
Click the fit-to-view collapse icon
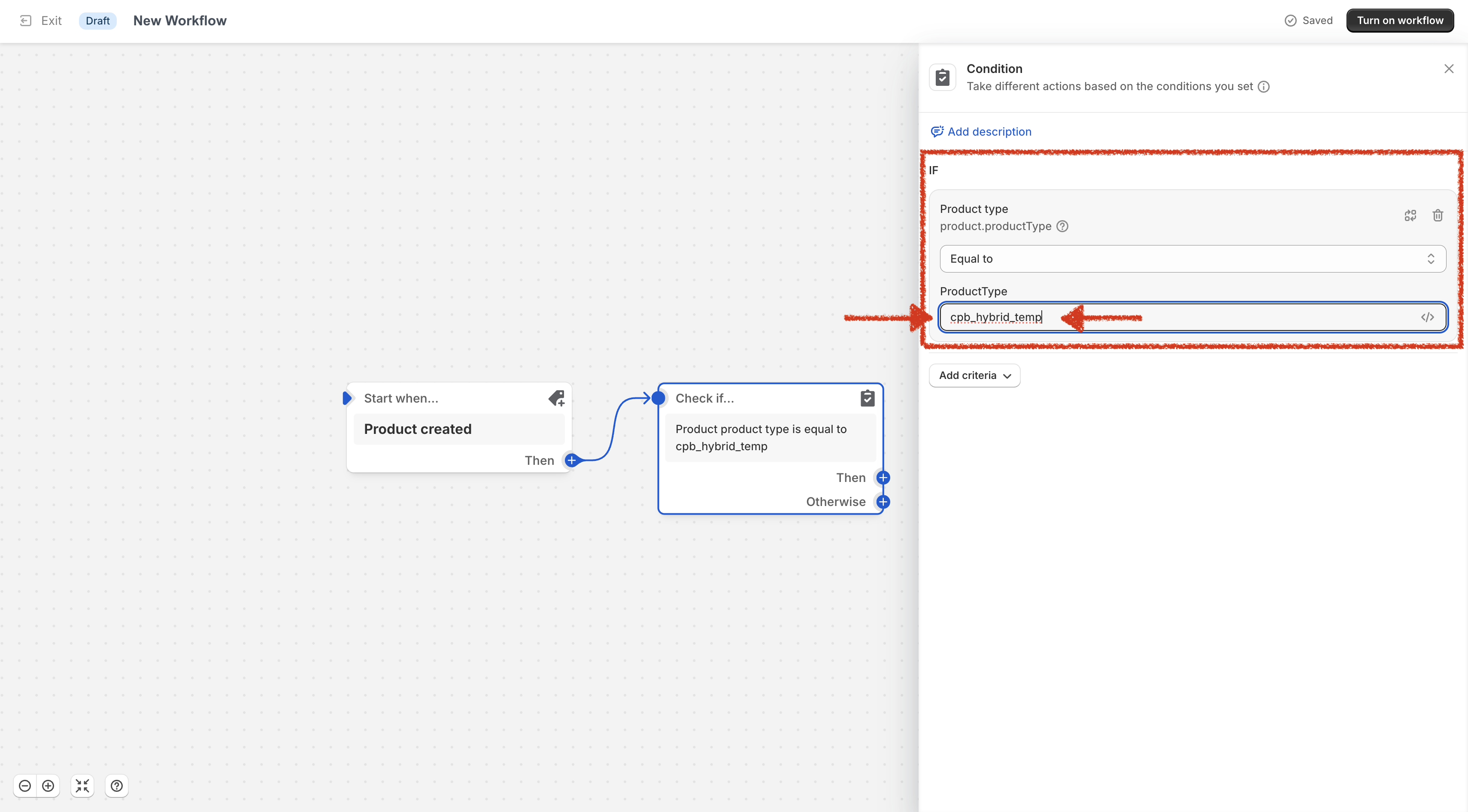[83, 786]
